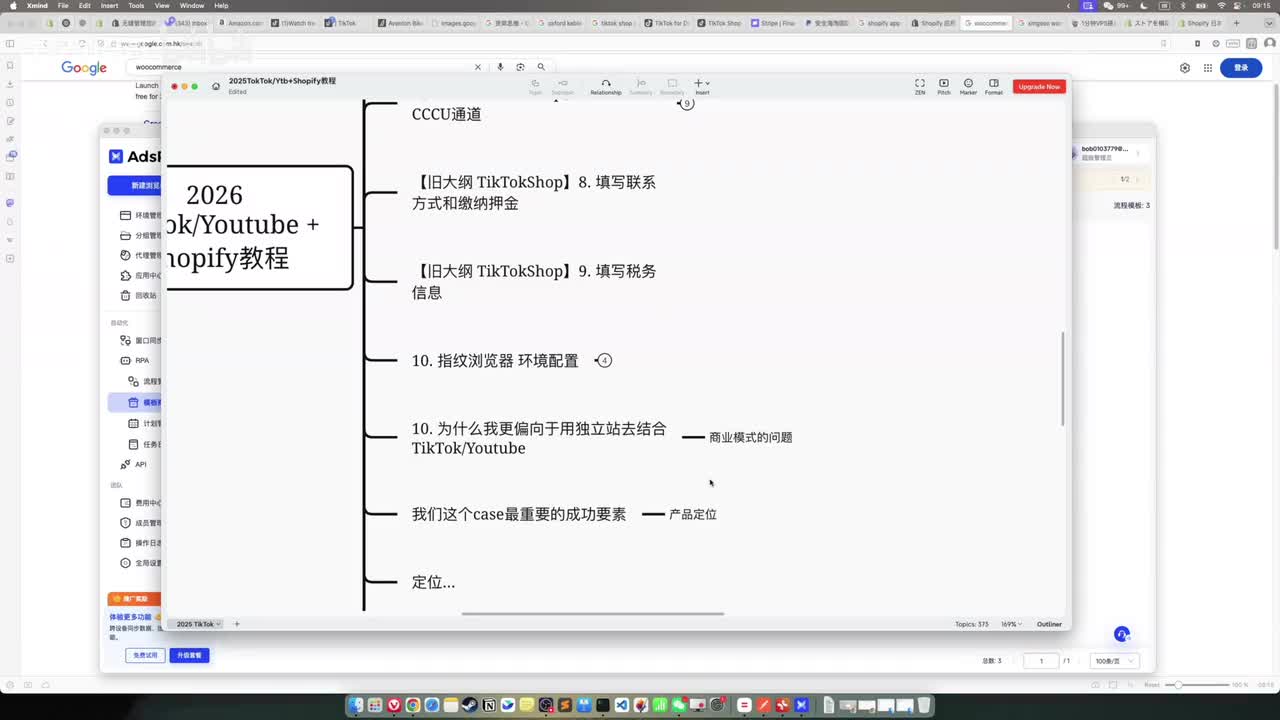Select the topic CCCU通道

click(x=446, y=114)
